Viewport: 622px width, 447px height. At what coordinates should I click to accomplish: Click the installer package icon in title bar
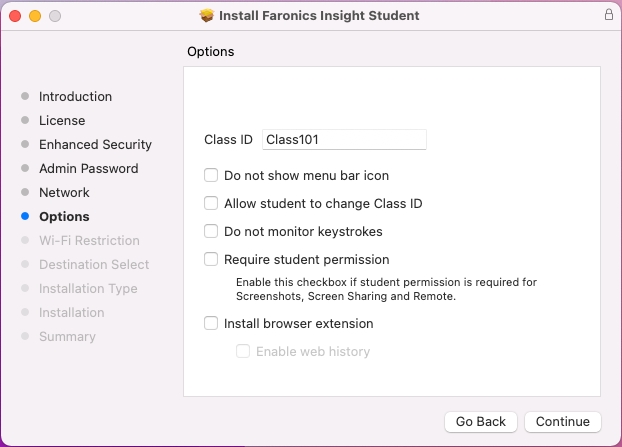[x=207, y=16]
